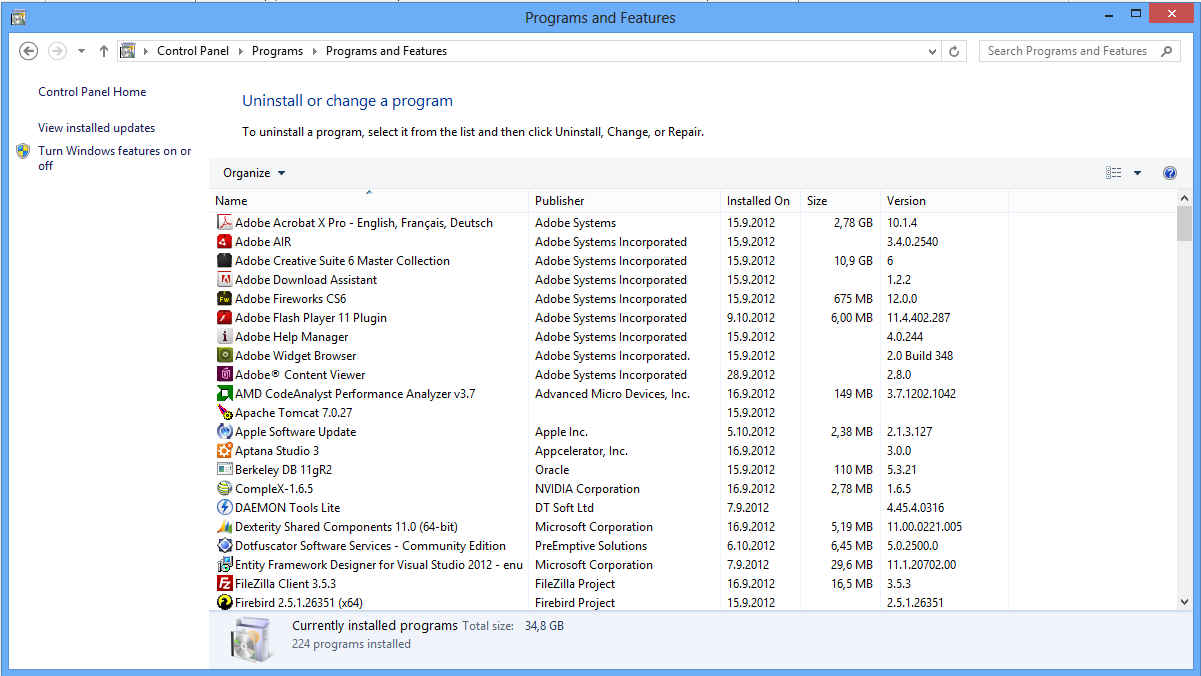
Task: Expand the address bar history dropdown
Action: pos(932,51)
